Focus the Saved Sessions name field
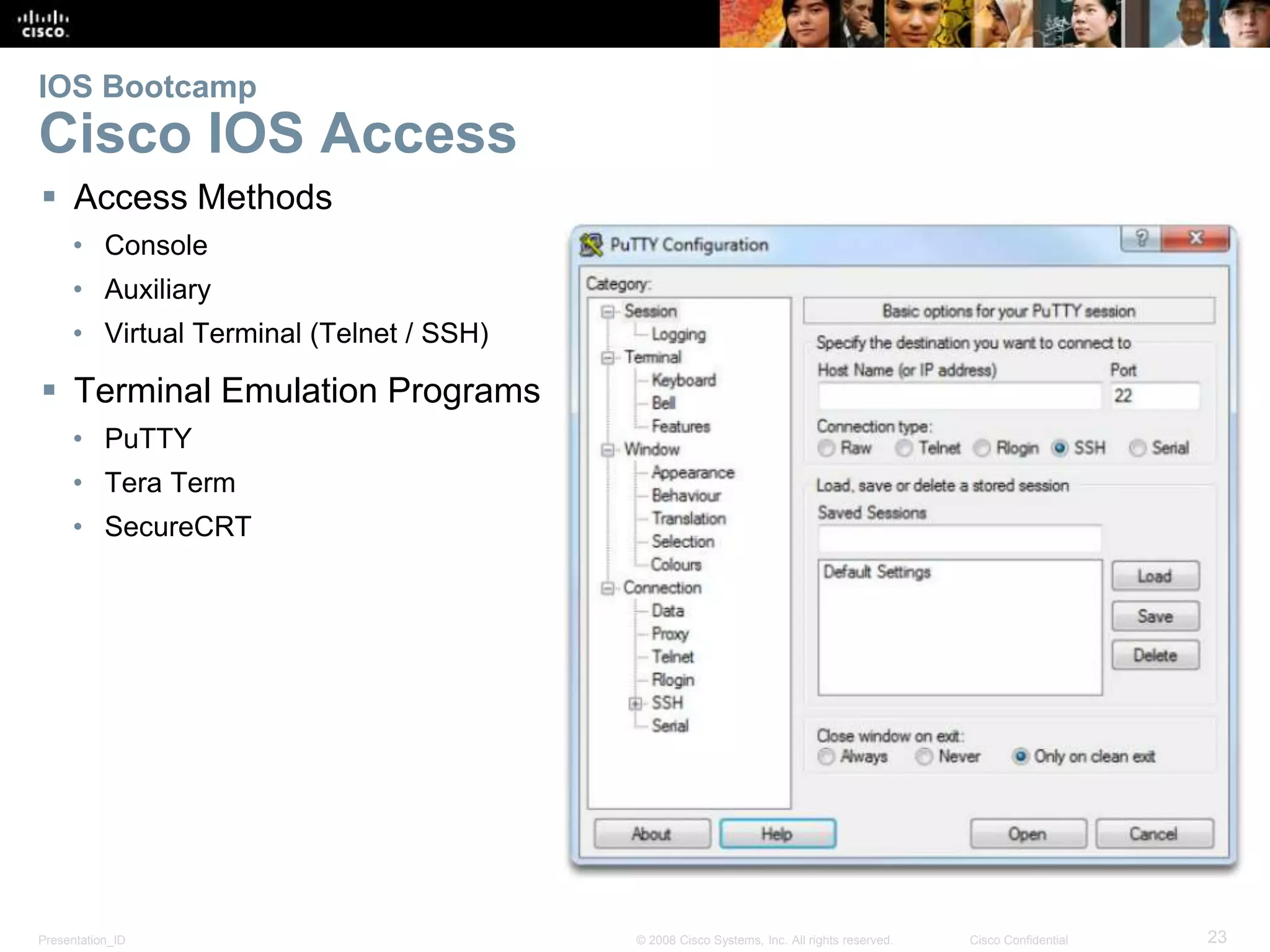1270x952 pixels. coord(959,539)
